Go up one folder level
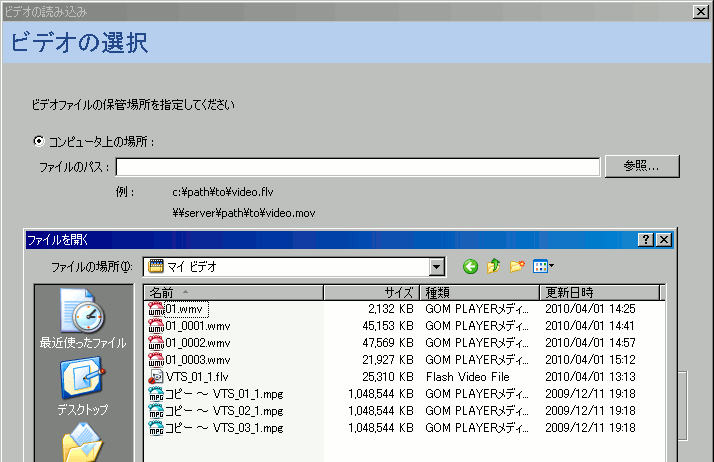This screenshot has height=462, width=714. point(494,266)
